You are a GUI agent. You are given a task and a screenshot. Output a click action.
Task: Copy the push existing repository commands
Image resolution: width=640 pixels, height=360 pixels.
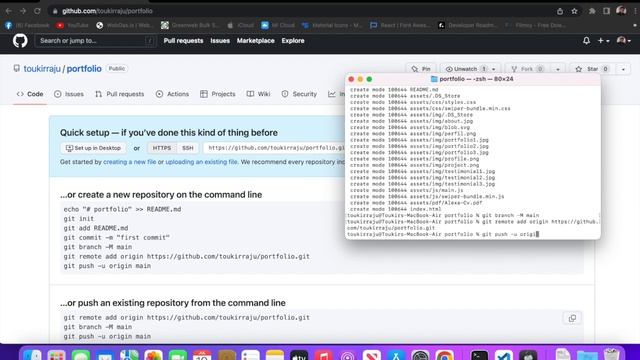(x=572, y=318)
